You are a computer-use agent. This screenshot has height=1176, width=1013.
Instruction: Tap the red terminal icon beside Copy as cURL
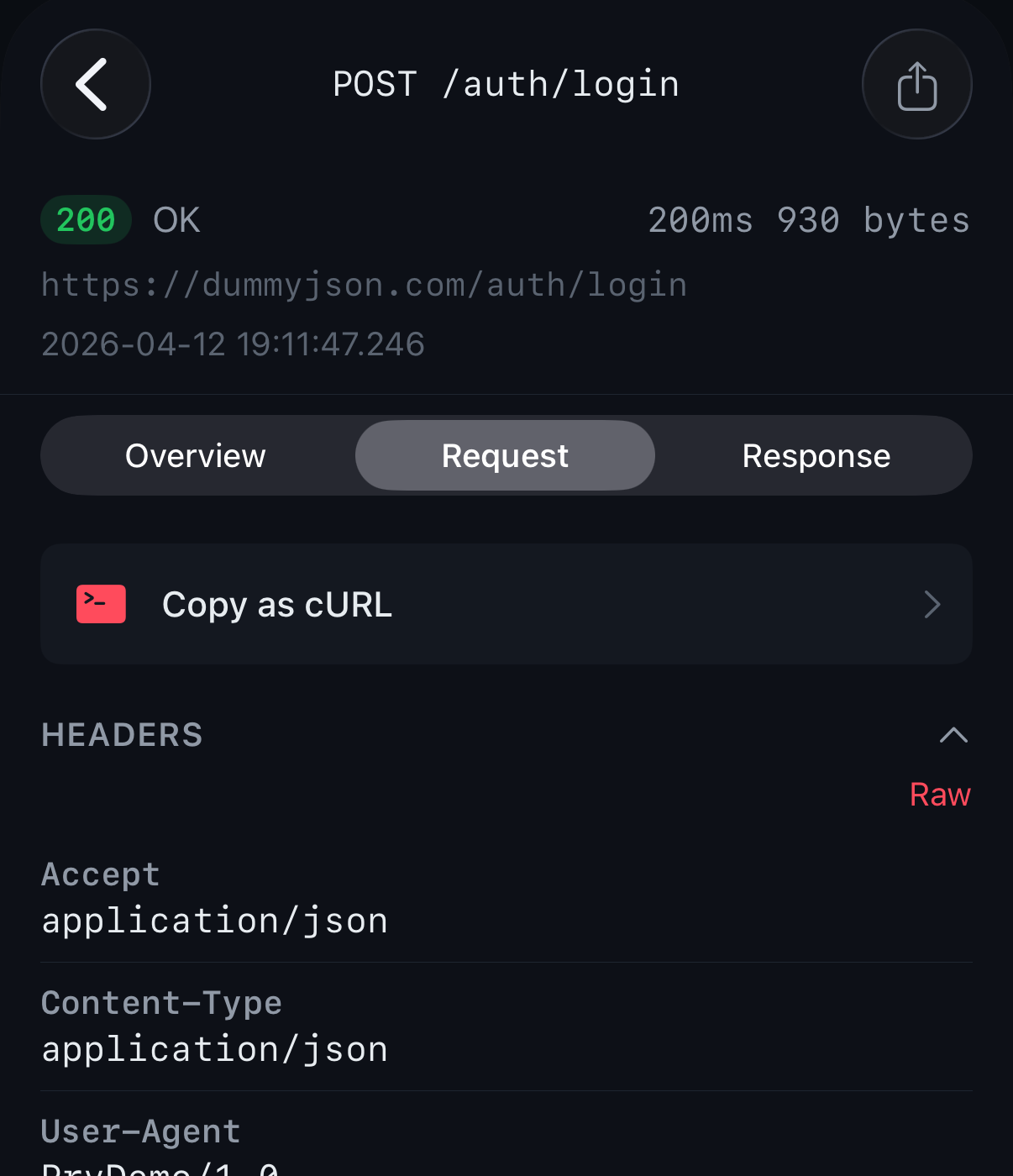coord(100,603)
